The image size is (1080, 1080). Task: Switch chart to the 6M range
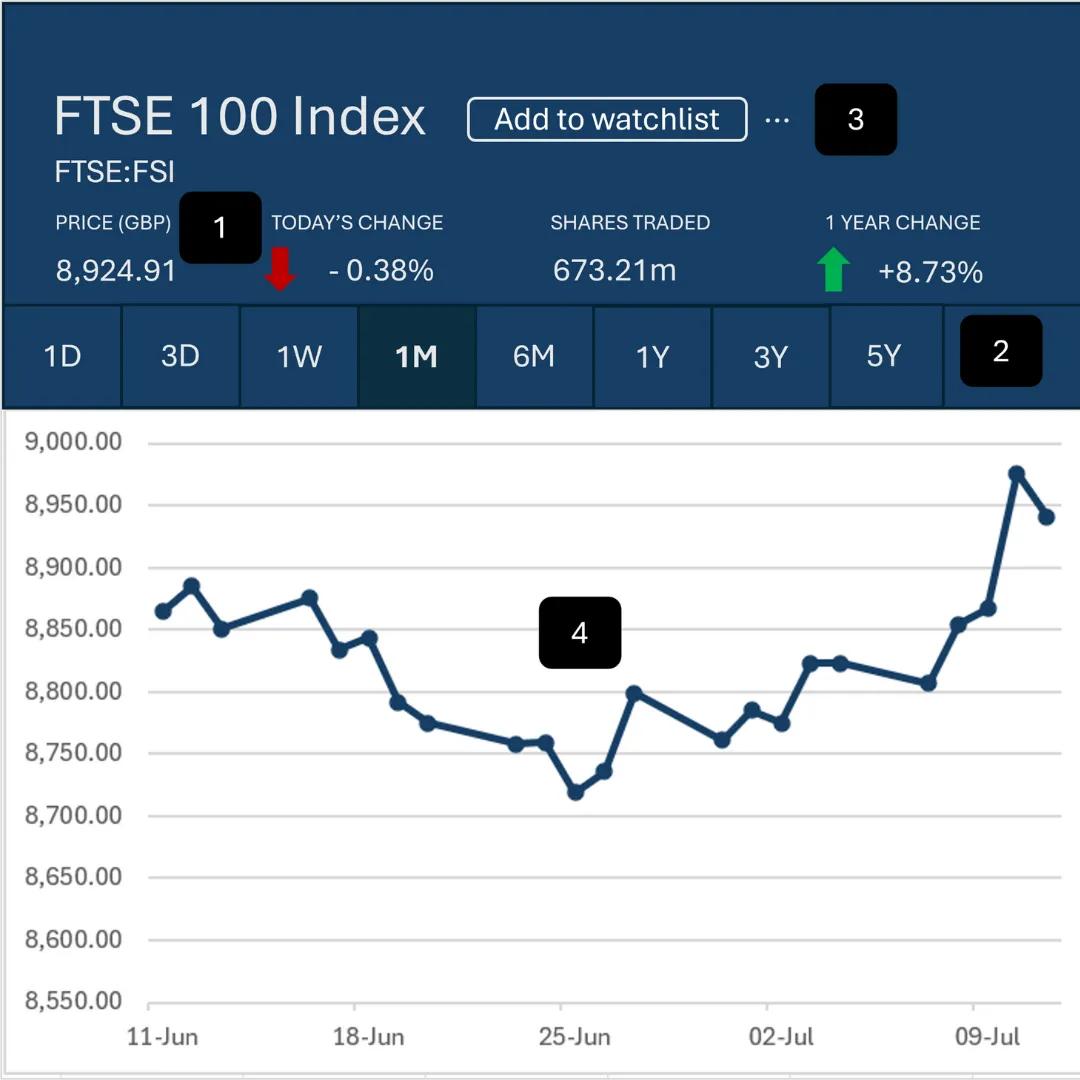534,357
